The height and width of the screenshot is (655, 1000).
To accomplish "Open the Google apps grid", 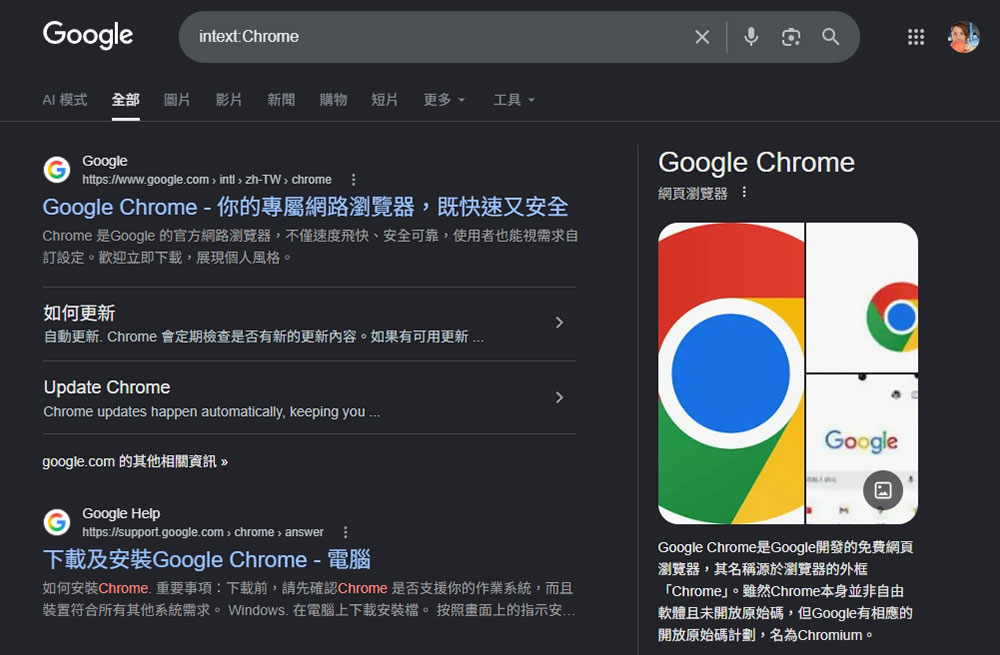I will (916, 37).
